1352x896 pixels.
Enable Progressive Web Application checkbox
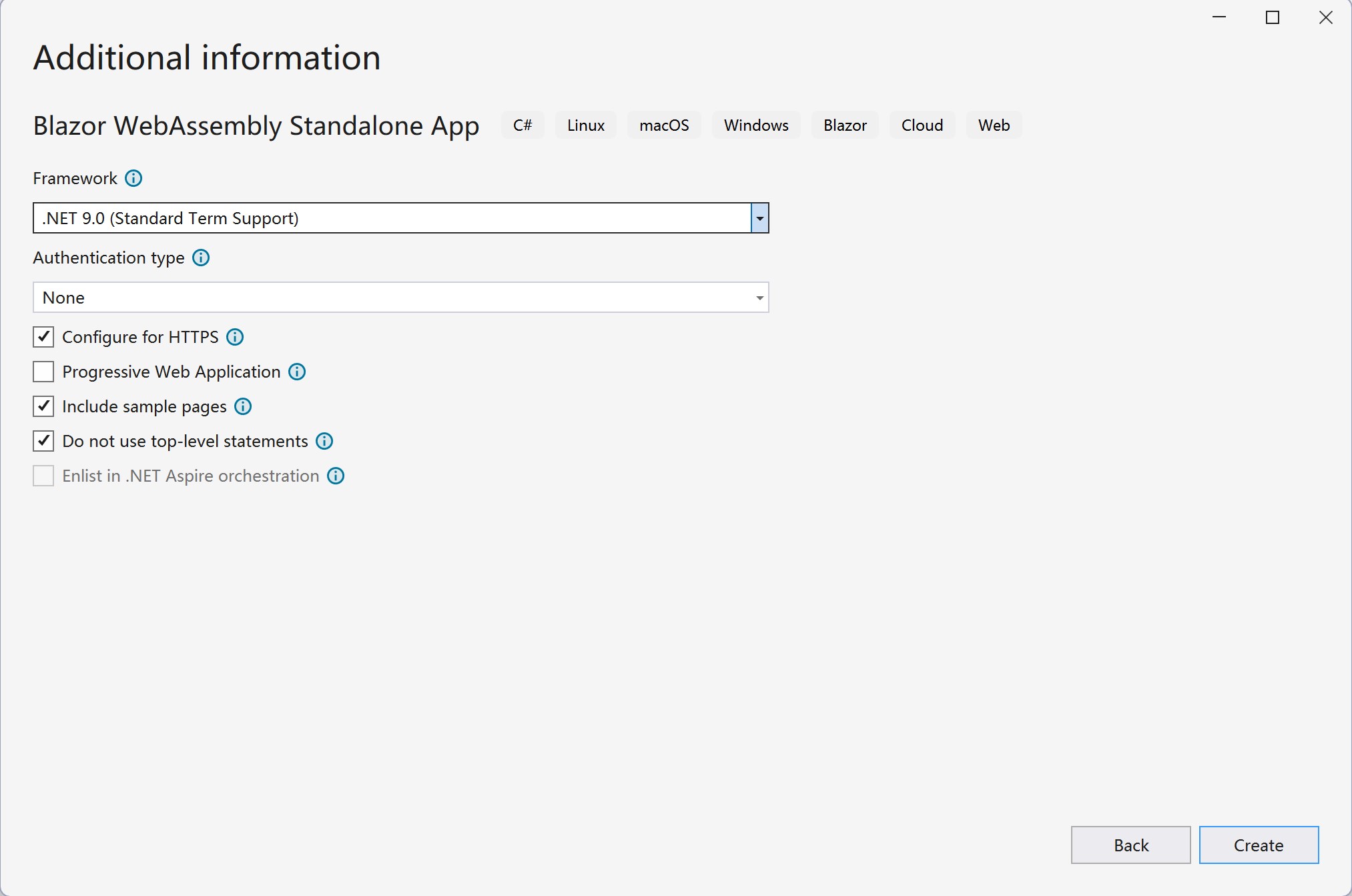43,372
